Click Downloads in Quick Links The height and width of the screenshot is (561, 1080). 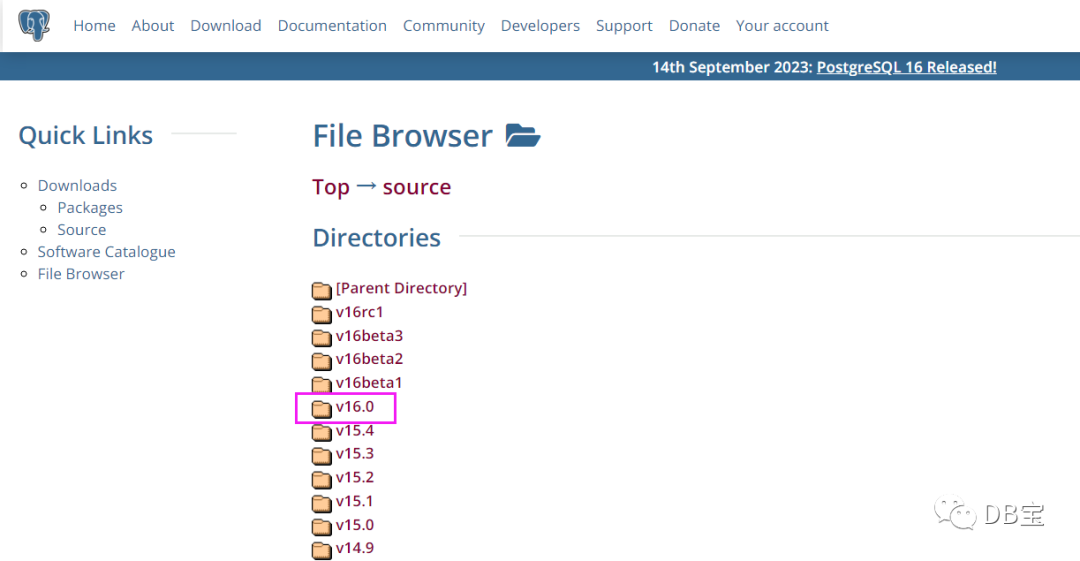tap(77, 185)
